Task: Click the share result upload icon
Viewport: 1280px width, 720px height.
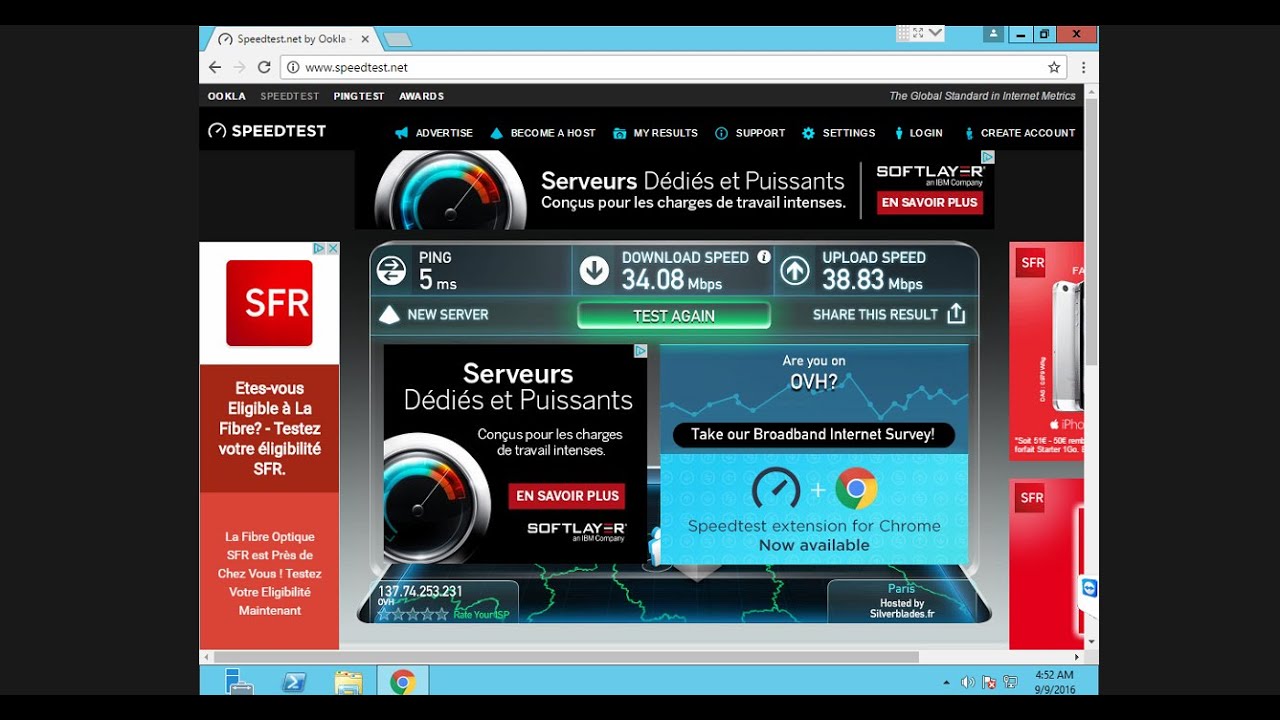Action: 956,314
